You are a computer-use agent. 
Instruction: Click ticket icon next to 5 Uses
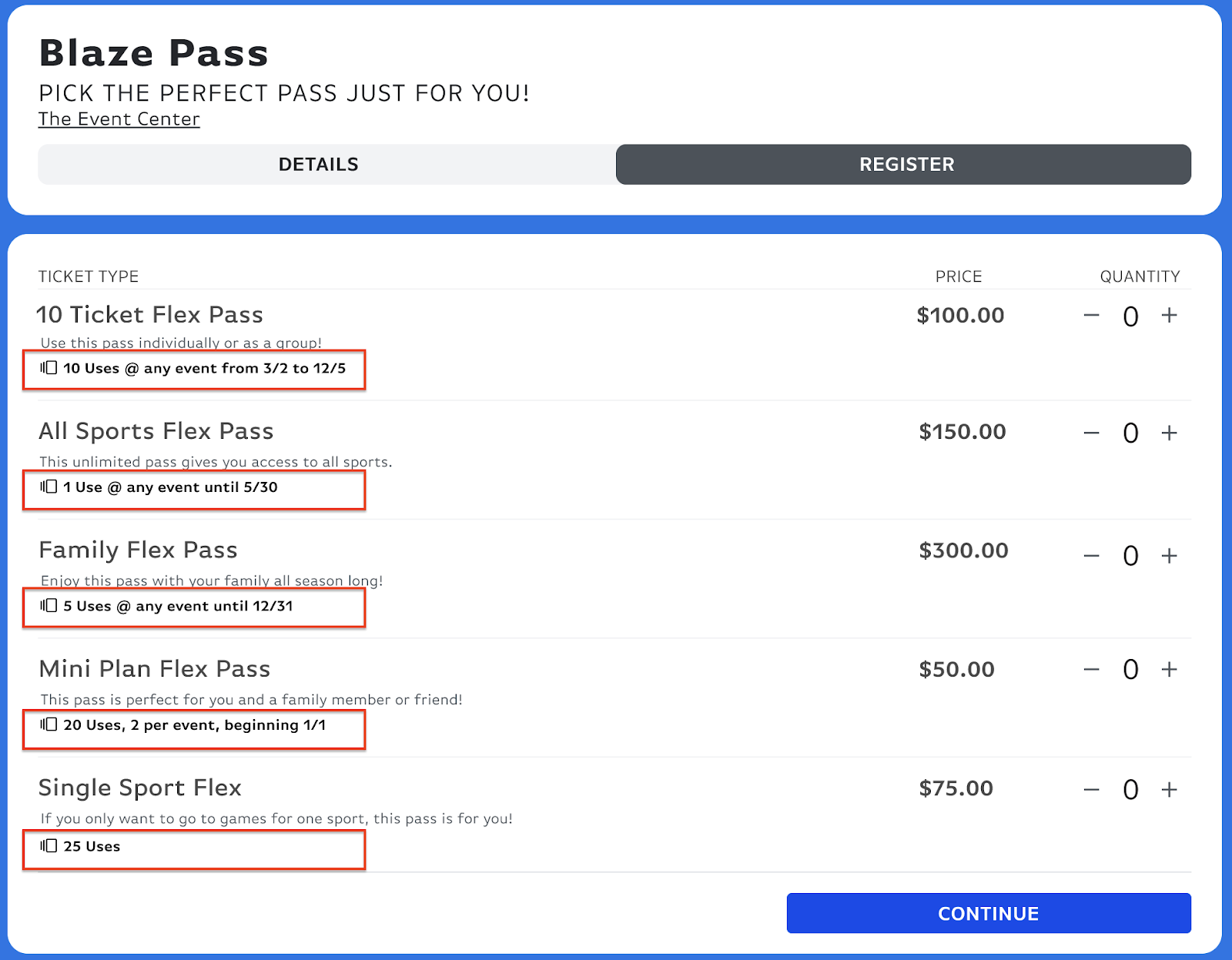pos(49,606)
